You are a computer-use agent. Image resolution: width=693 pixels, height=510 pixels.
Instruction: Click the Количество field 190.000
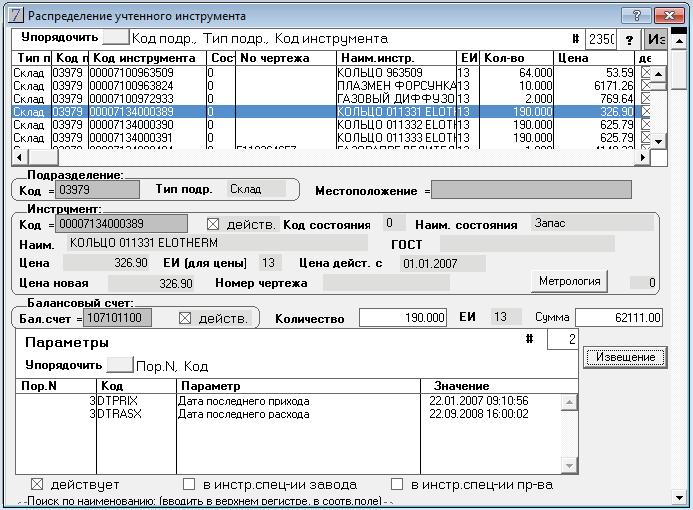coord(403,318)
